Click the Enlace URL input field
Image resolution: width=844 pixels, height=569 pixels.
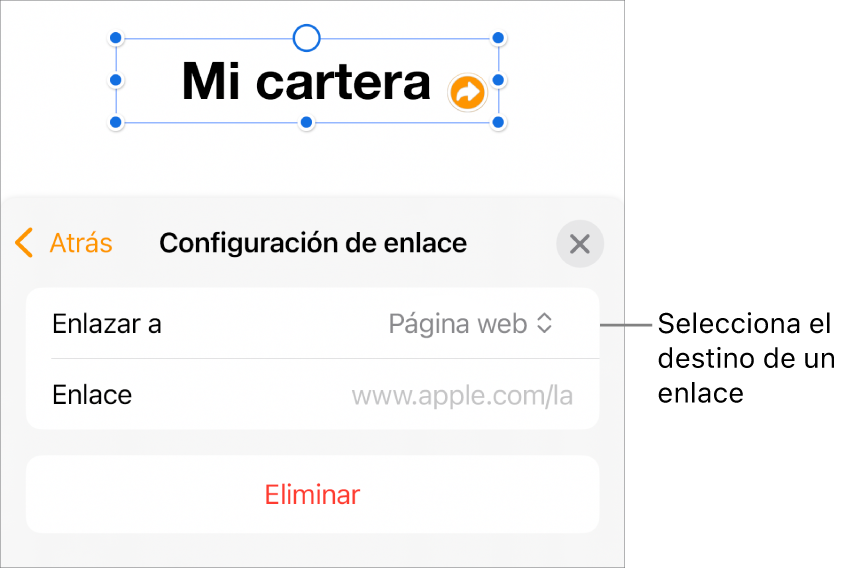[x=462, y=395]
